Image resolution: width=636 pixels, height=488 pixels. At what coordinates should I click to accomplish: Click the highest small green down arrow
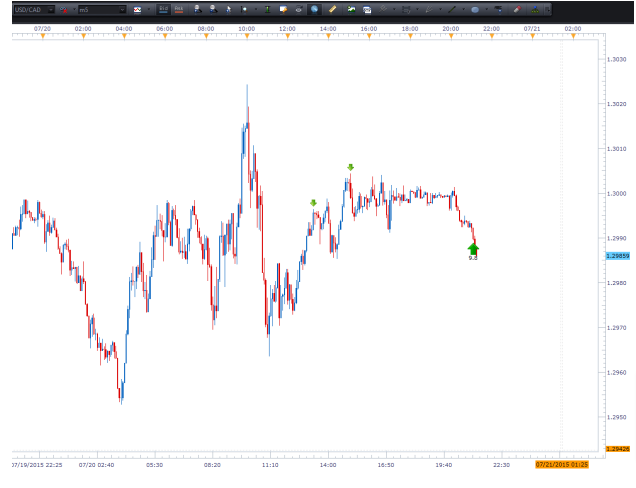point(351,167)
